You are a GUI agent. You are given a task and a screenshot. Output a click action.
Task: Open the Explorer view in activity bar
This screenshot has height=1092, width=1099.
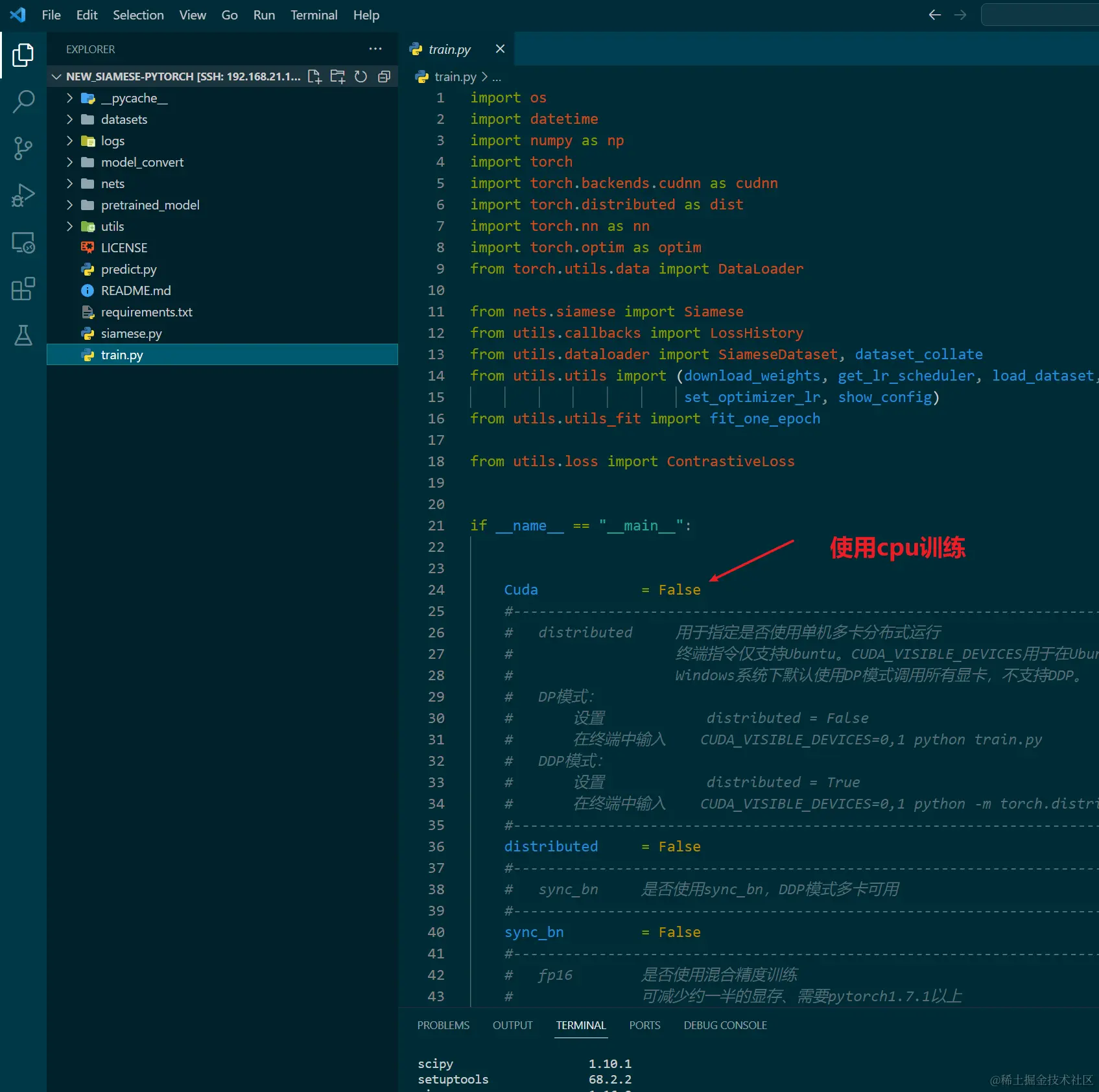coord(23,55)
